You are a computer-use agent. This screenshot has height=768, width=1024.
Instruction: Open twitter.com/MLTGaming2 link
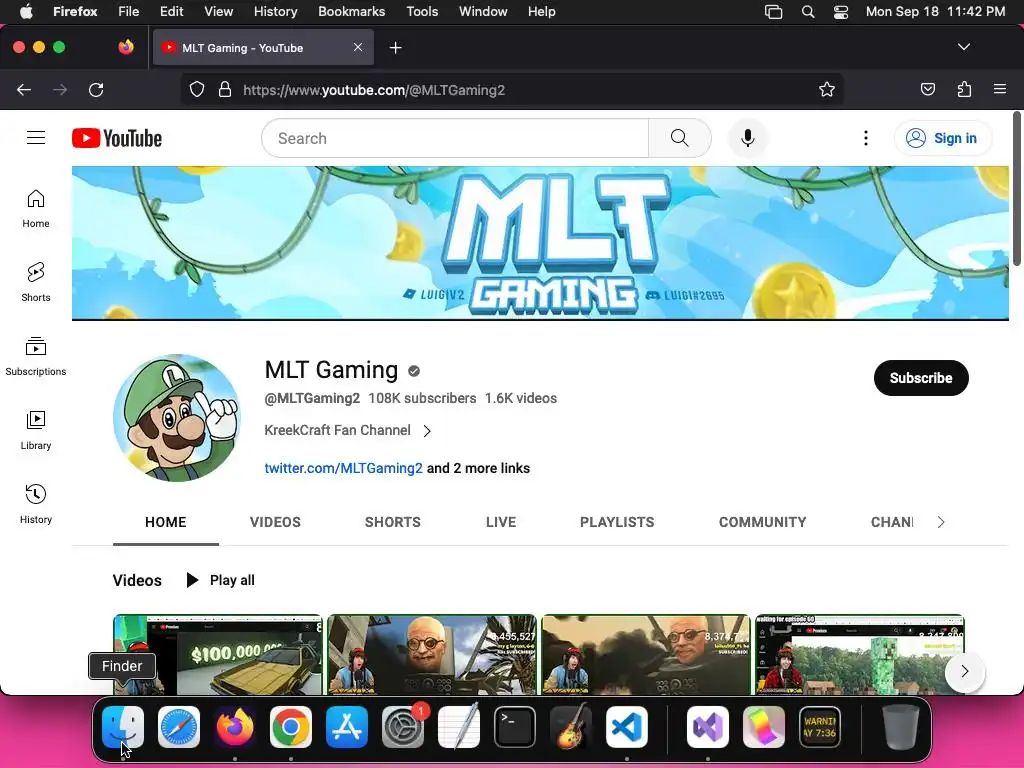(x=344, y=468)
